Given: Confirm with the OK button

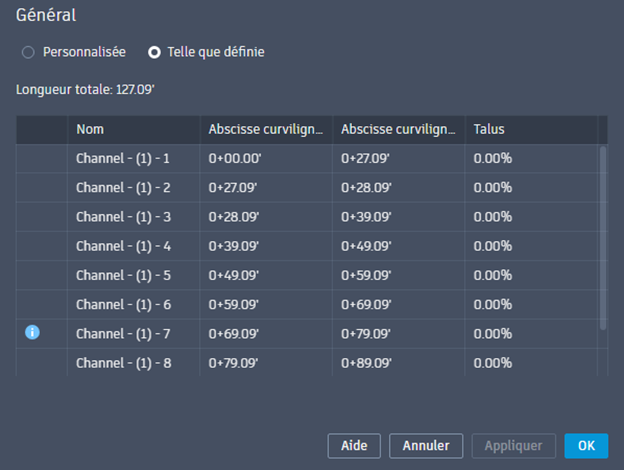Looking at the screenshot, I should 586,445.
